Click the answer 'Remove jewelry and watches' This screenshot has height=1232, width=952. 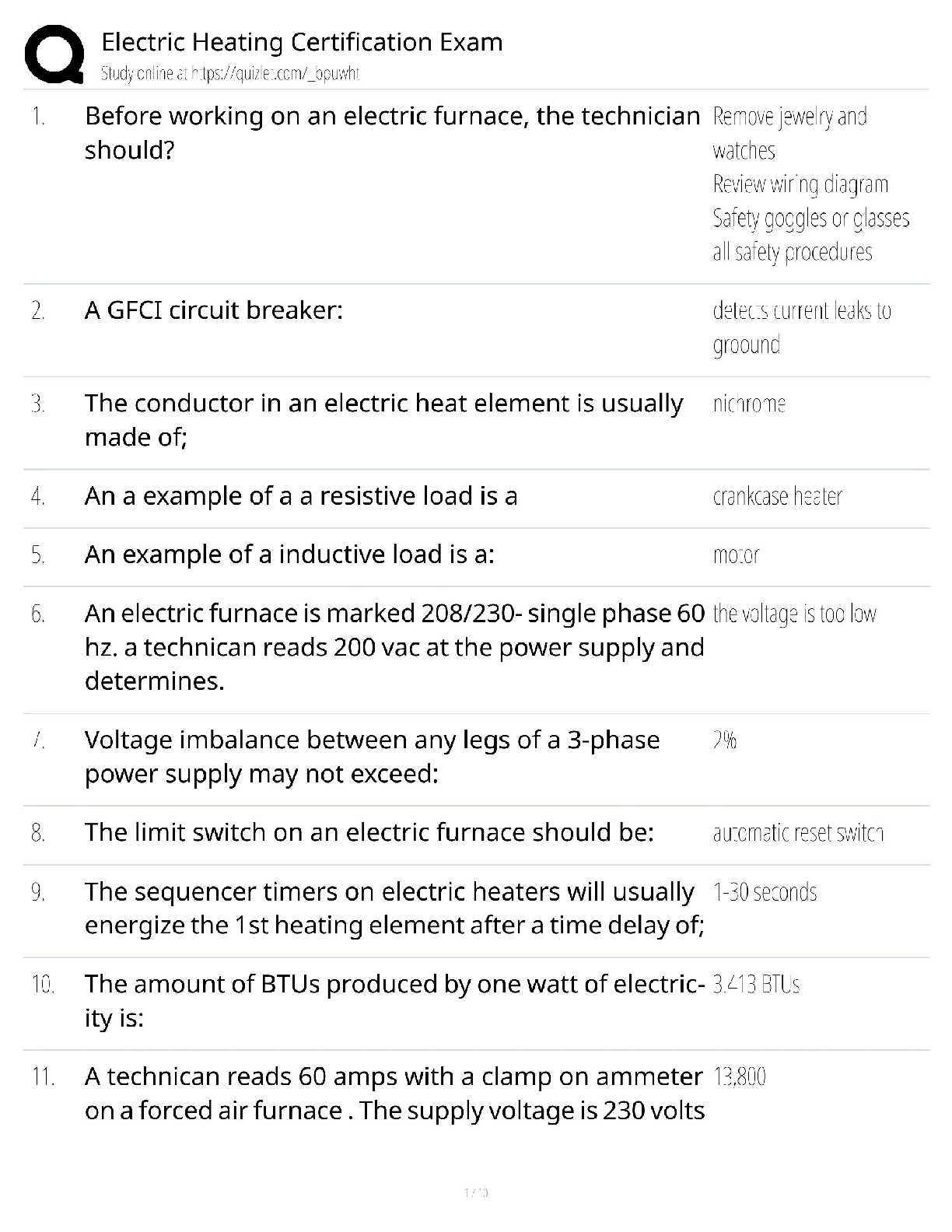pos(789,133)
